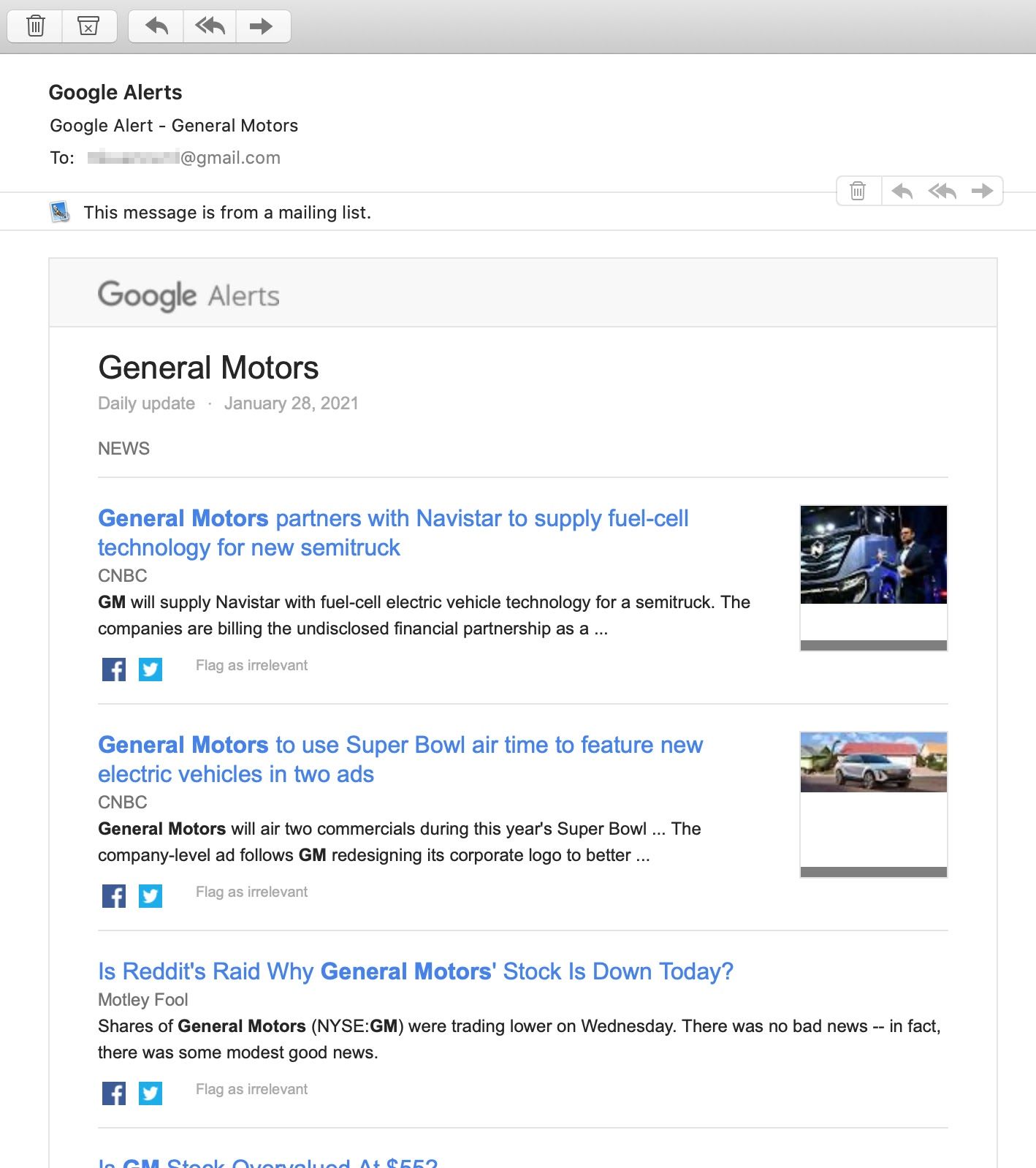Flag the Super Bowl article as irrelevant

(x=251, y=892)
